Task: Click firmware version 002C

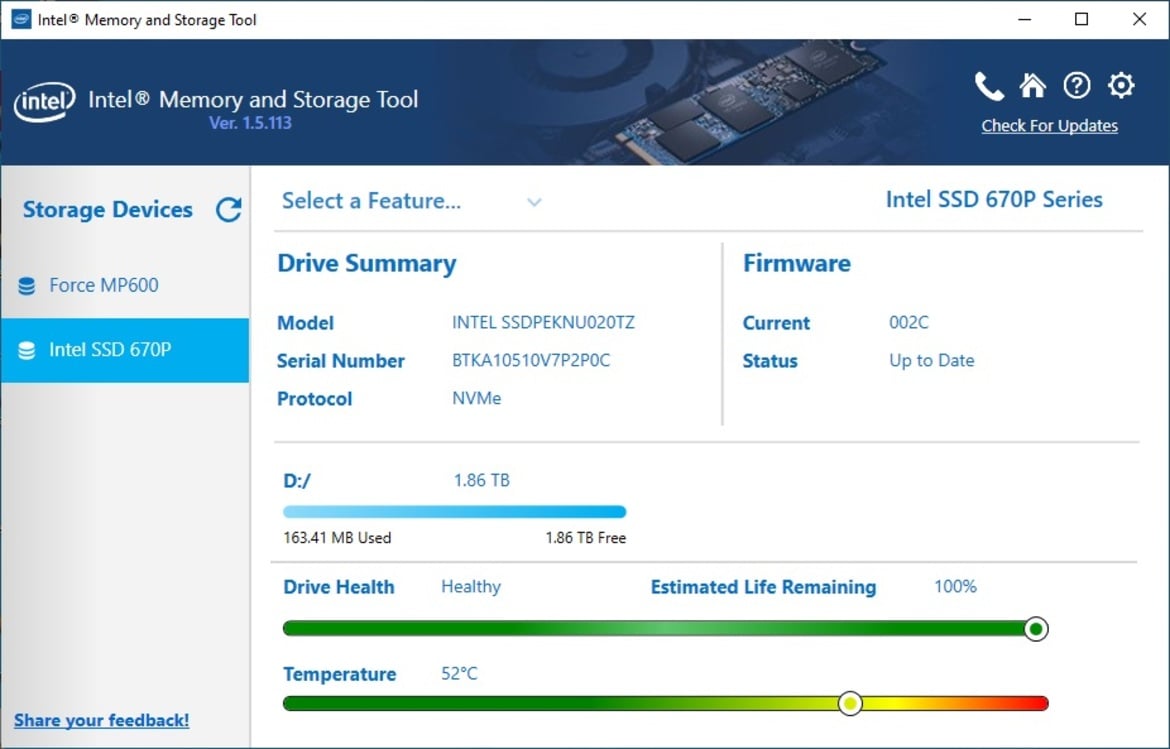Action: [x=909, y=323]
